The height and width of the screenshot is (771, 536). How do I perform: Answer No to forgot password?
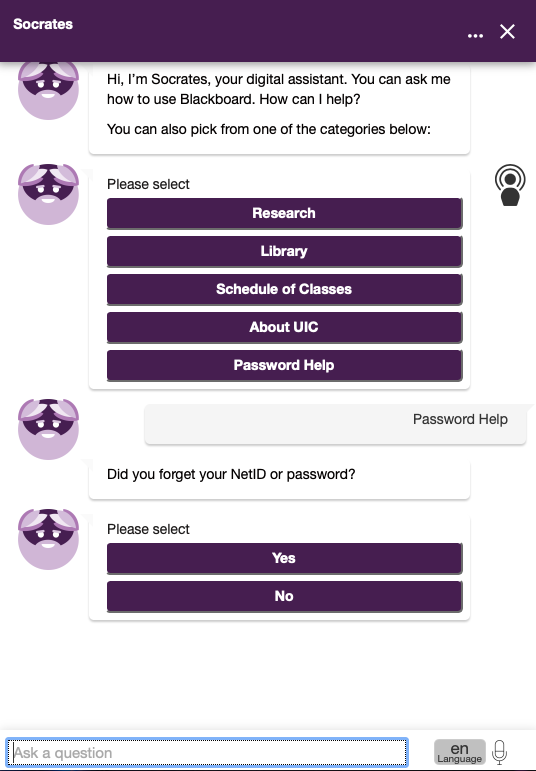pos(284,596)
